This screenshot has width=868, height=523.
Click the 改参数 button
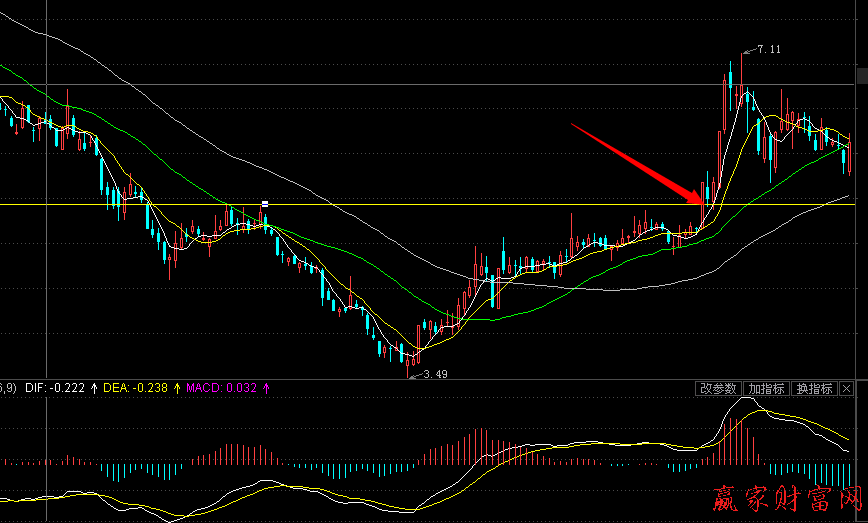click(717, 388)
